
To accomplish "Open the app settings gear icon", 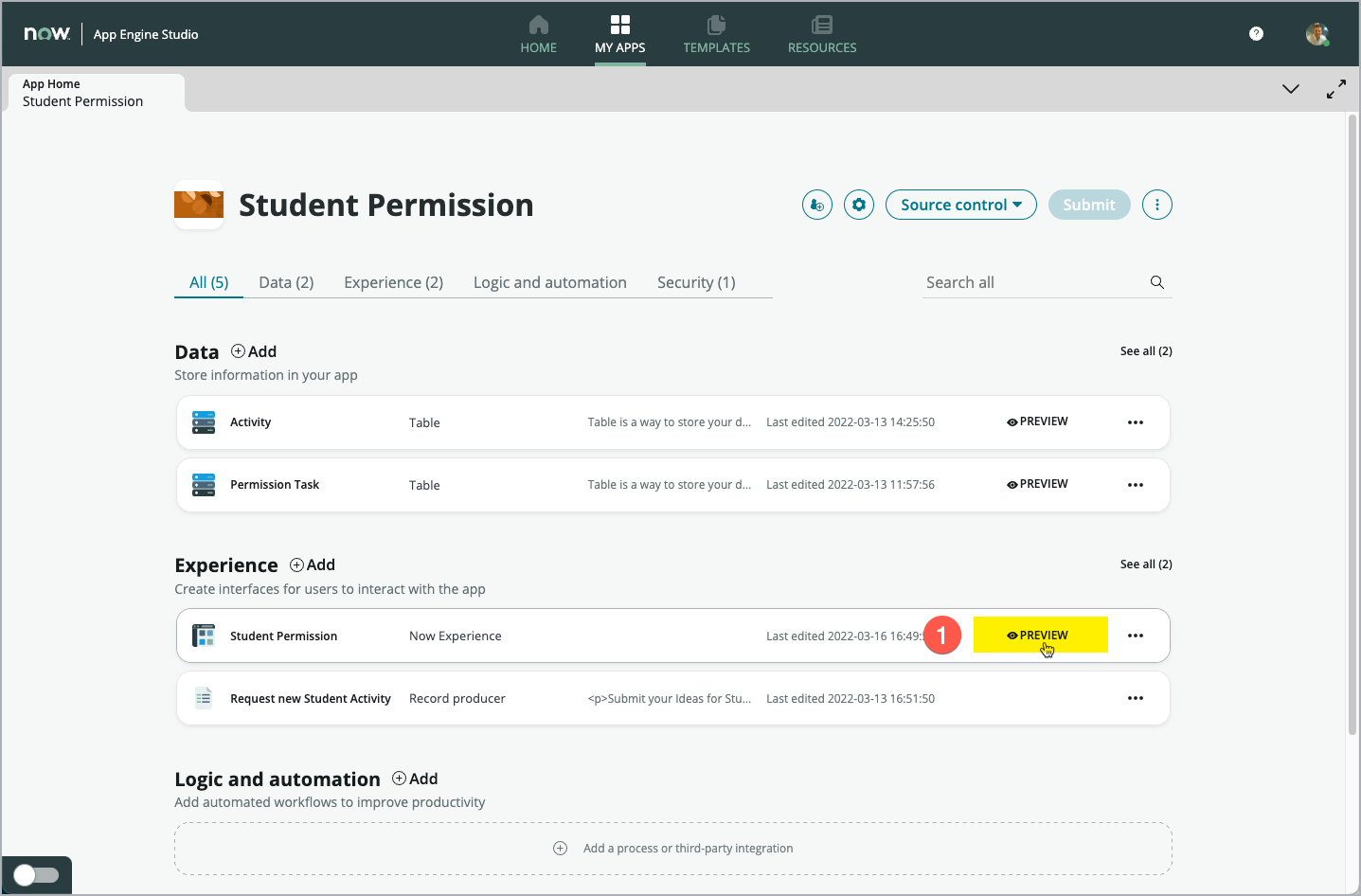I will click(x=859, y=205).
